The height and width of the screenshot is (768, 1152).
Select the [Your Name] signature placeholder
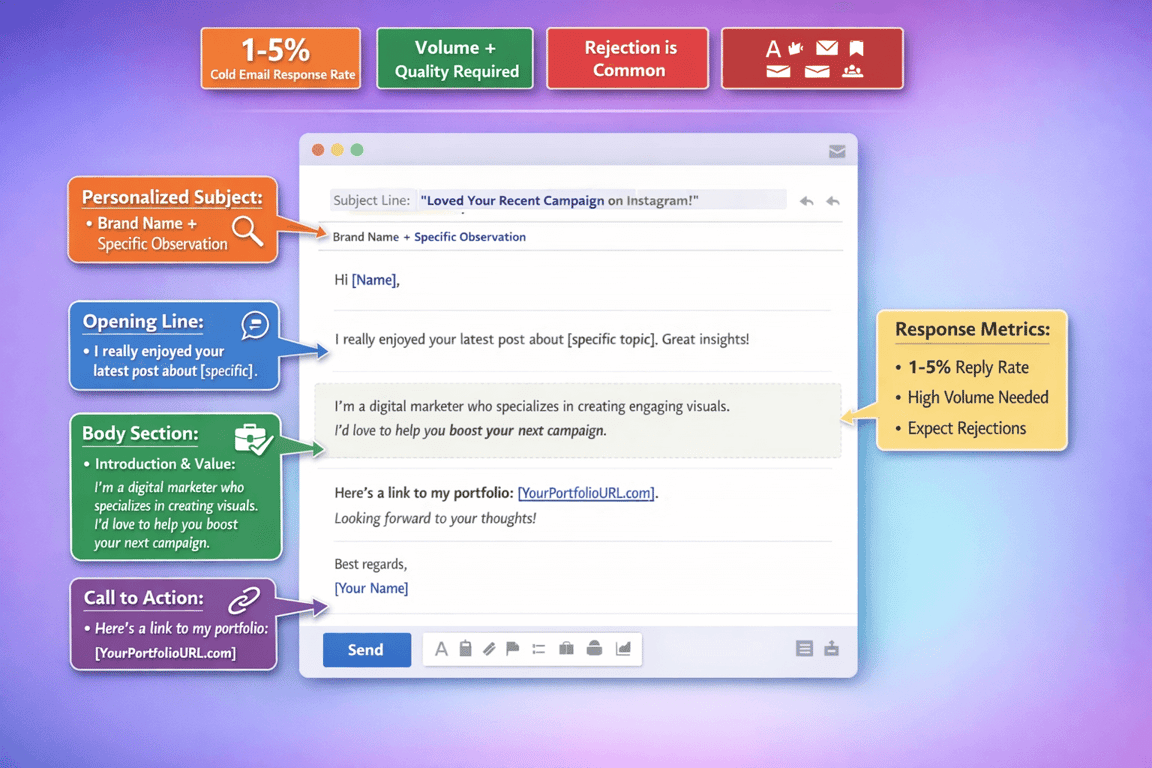tap(371, 588)
